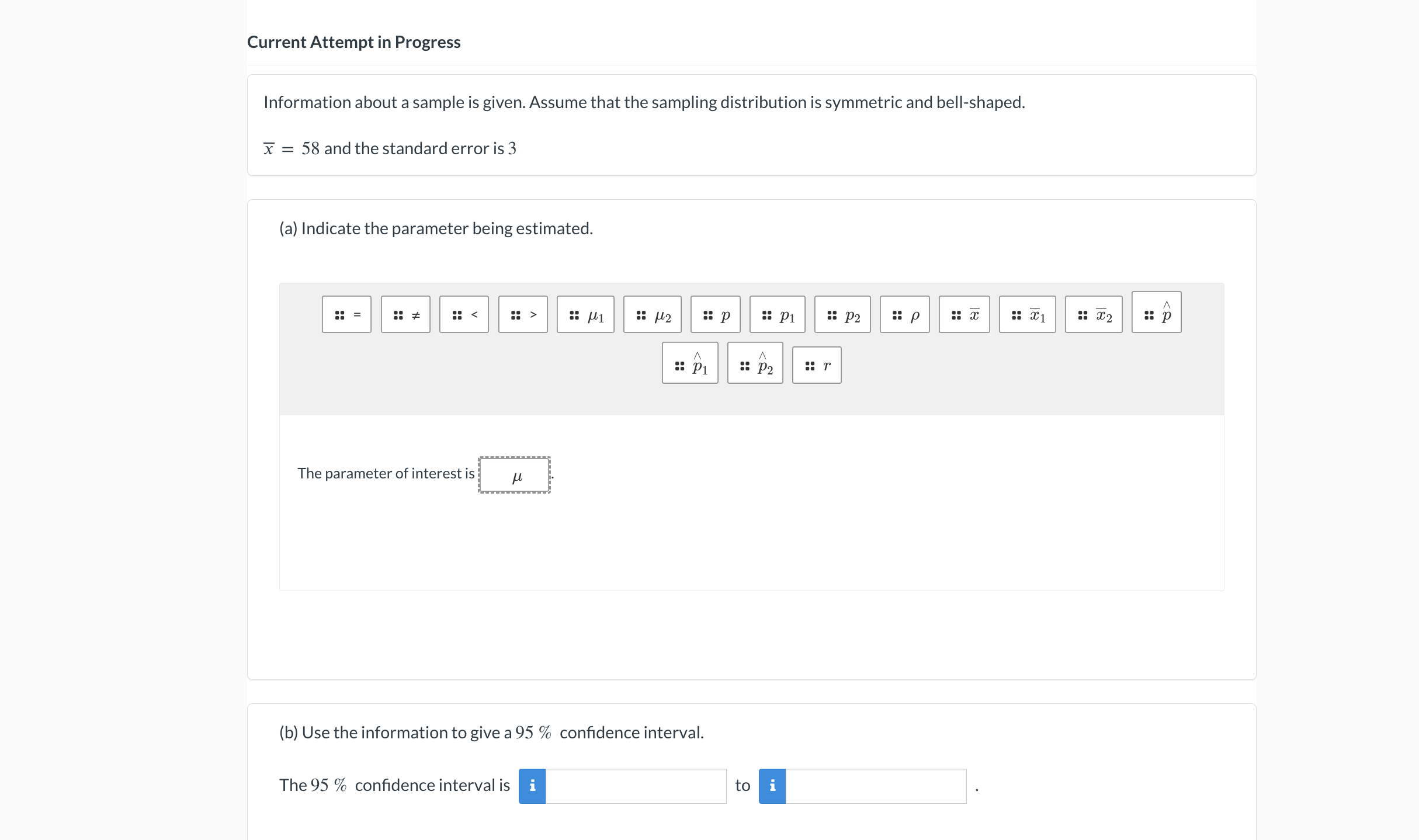
Task: Select the x̄ sample mean tile
Action: coord(964,314)
